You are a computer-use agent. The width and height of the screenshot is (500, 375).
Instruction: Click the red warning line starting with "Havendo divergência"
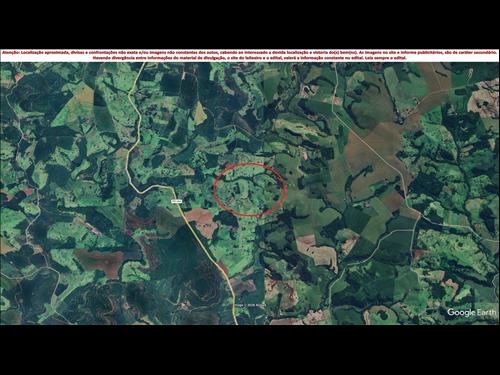tap(250, 58)
